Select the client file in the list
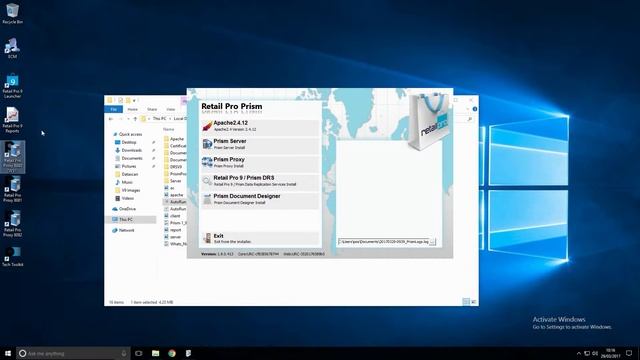Image resolution: width=640 pixels, height=360 pixels. point(175,216)
